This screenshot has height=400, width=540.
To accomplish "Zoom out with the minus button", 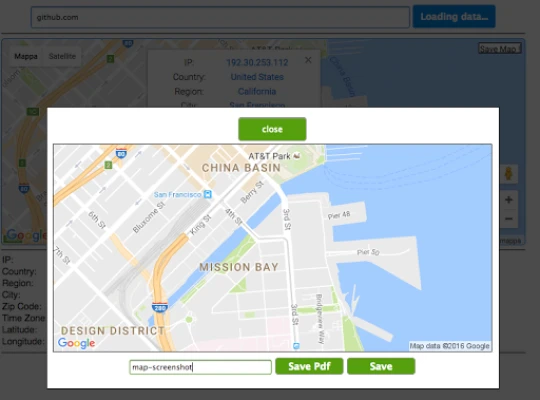I will coord(509,219).
